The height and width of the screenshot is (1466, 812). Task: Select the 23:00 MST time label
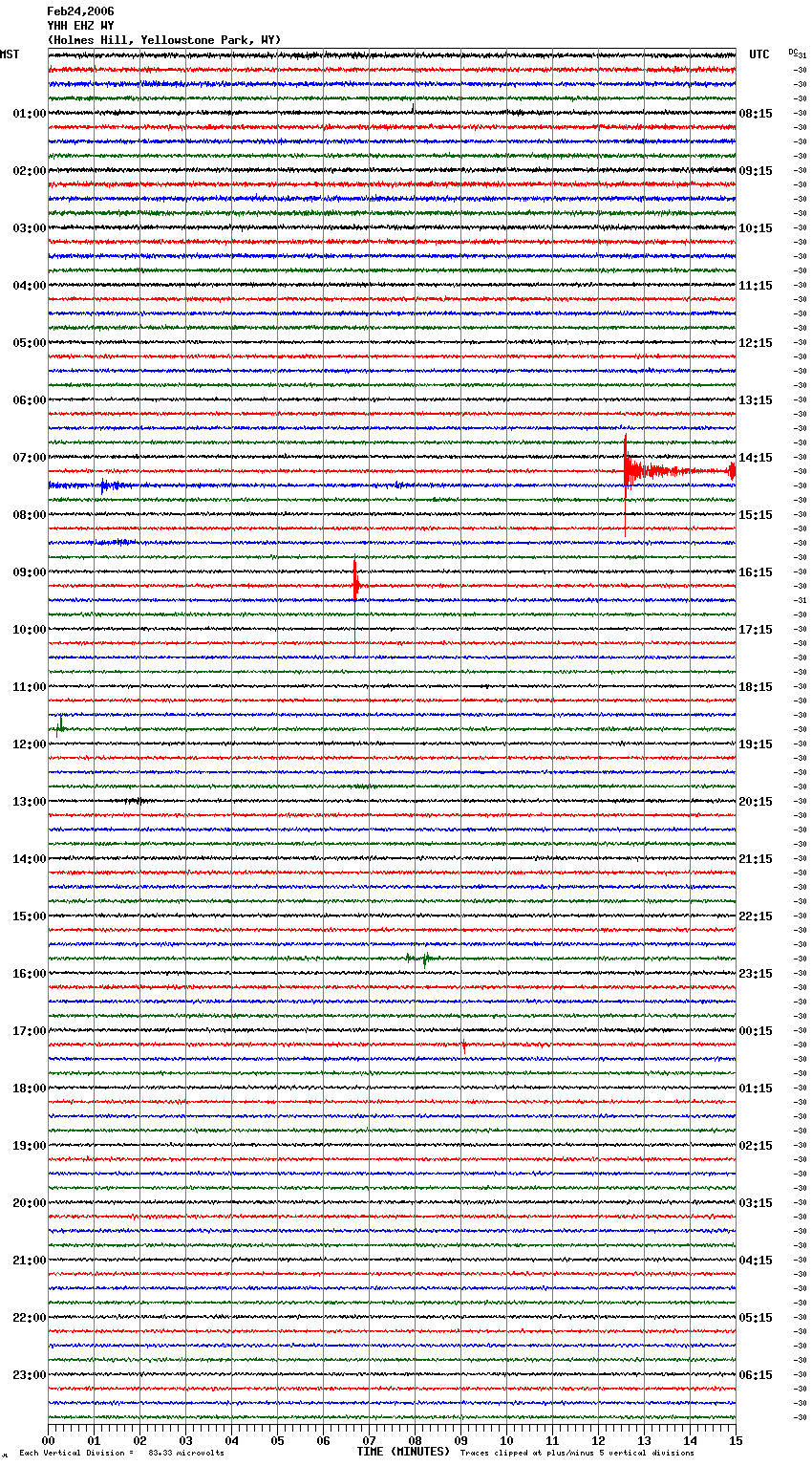tap(29, 1375)
